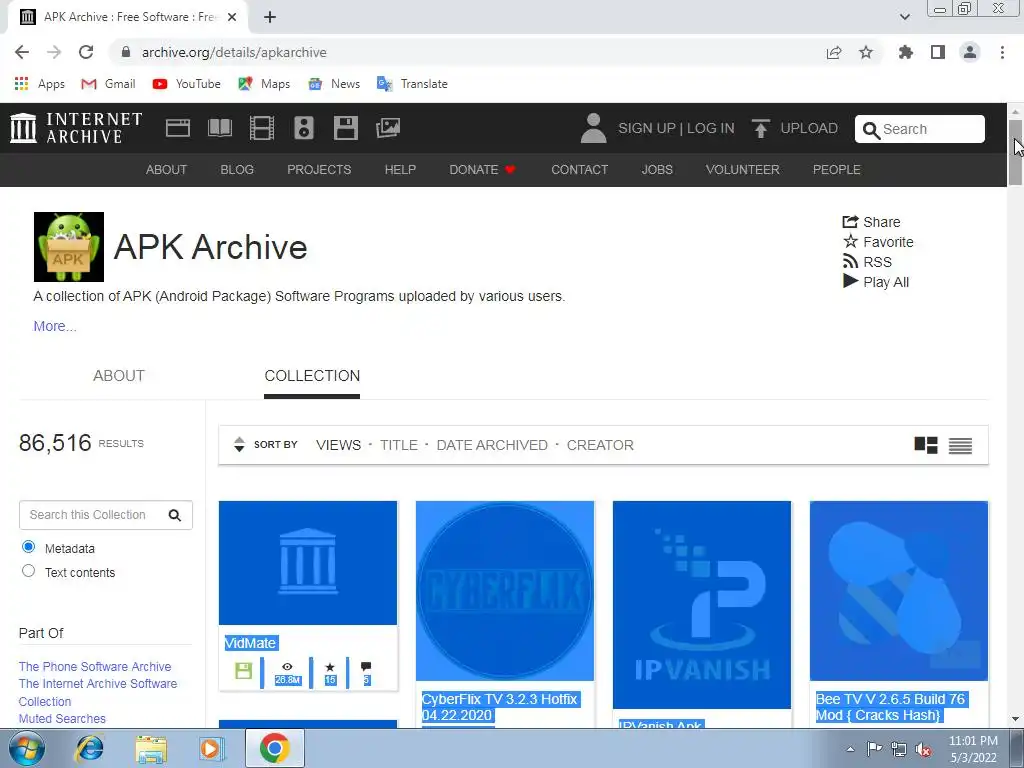Sort by VIEWS
The height and width of the screenshot is (768, 1024).
click(338, 445)
